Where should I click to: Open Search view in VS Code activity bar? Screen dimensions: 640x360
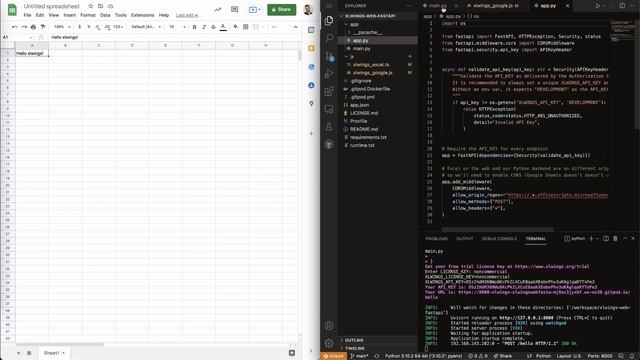pyautogui.click(x=329, y=38)
